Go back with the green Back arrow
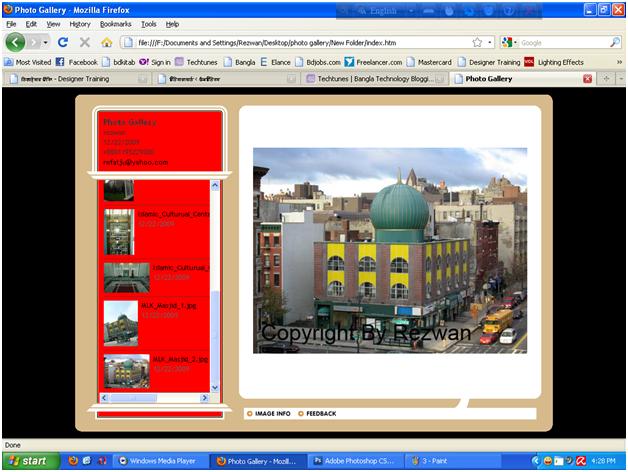 click(x=15, y=42)
